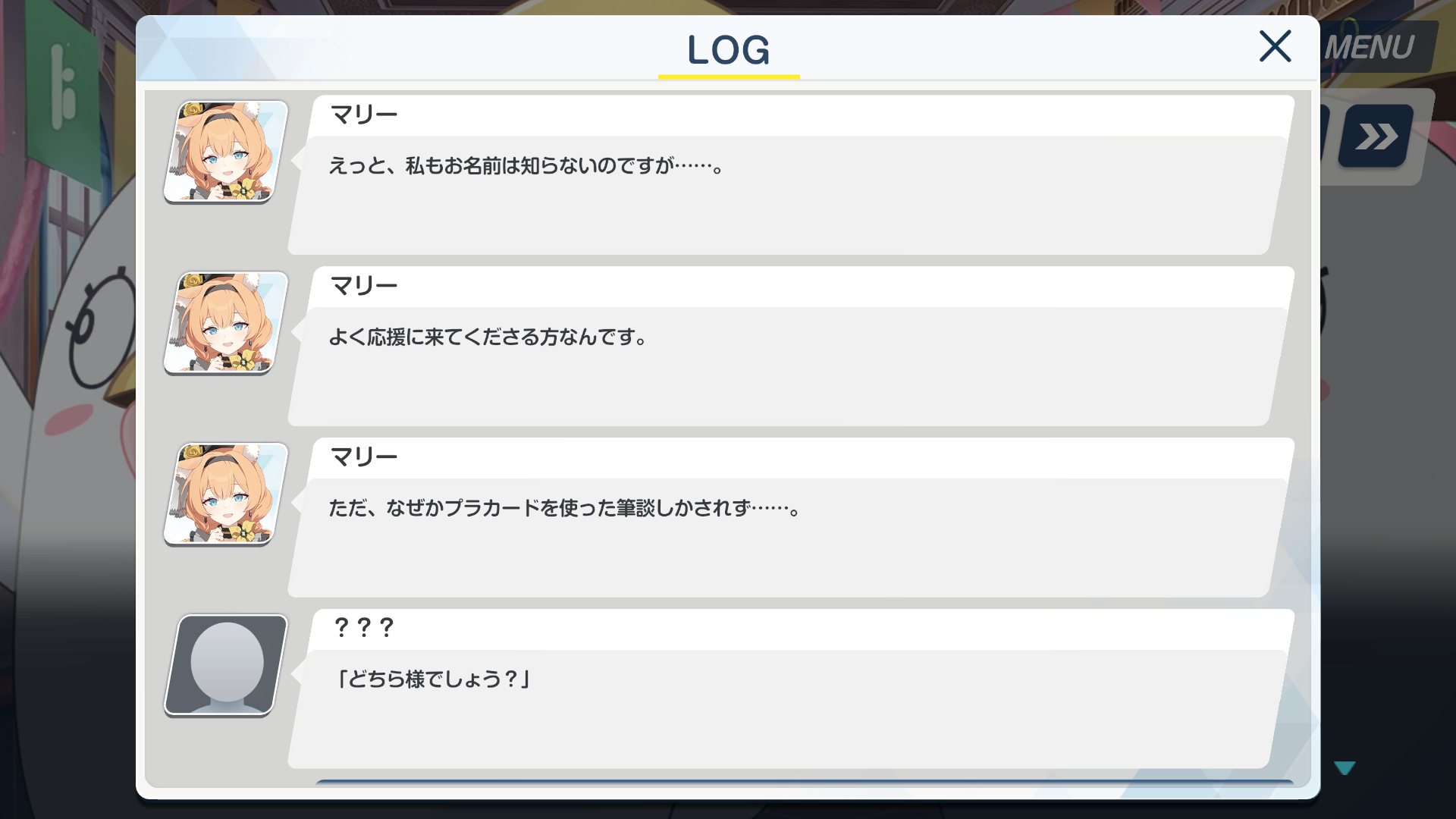Click the yellow underline beneath LOG title

(x=729, y=77)
